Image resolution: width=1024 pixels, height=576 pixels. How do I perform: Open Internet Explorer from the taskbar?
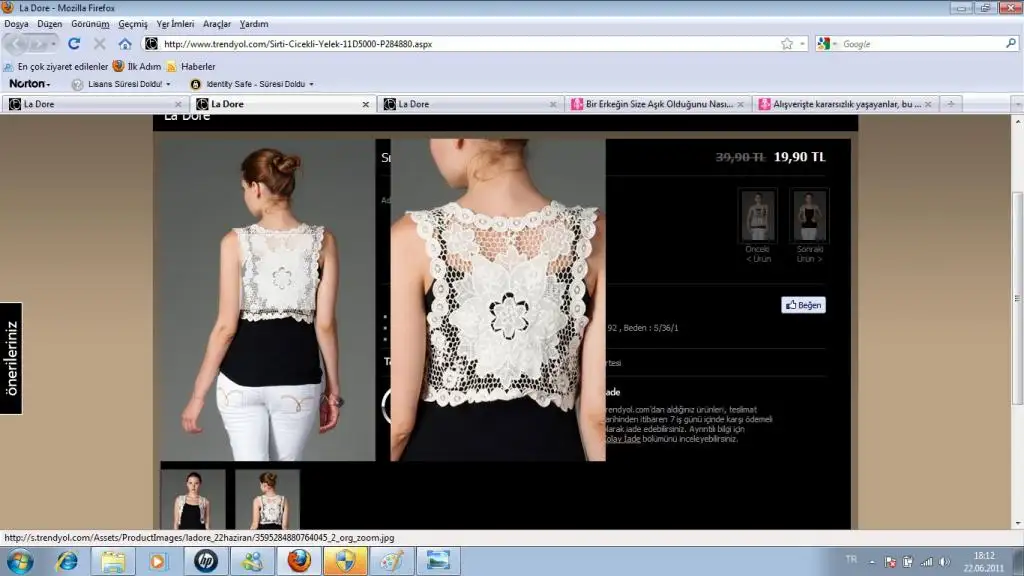tap(67, 561)
